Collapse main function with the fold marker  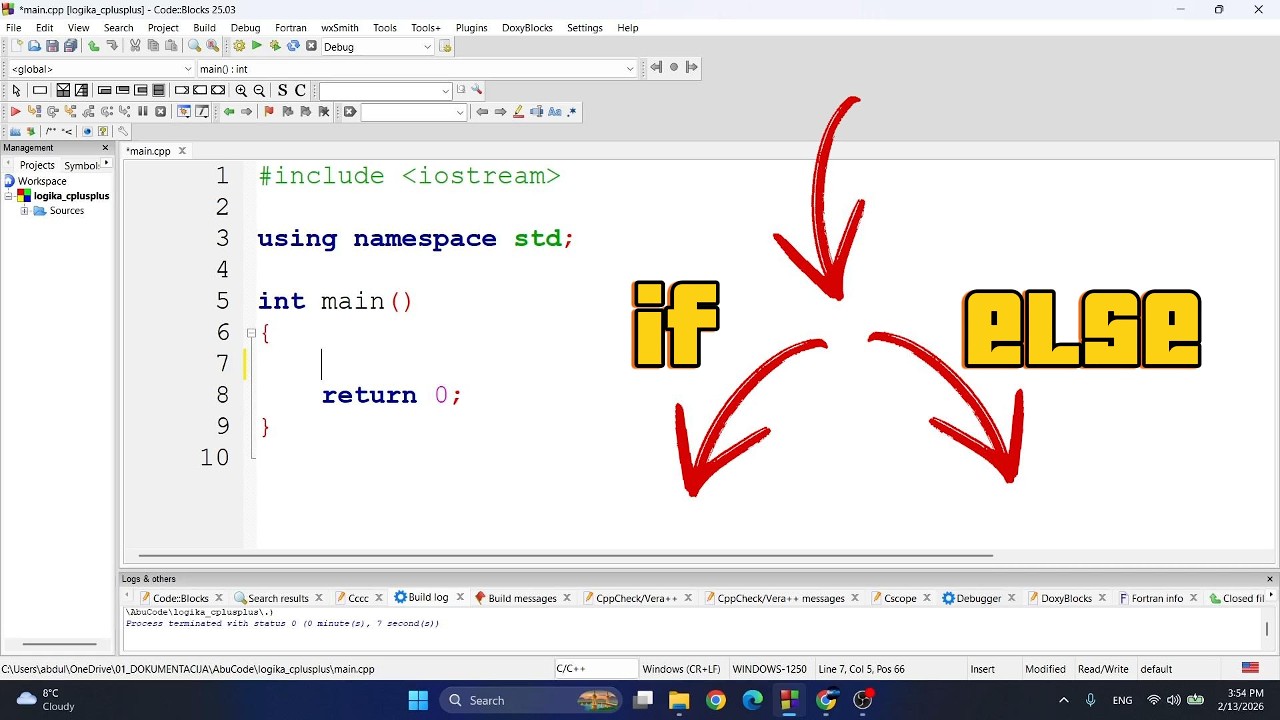[x=251, y=333]
